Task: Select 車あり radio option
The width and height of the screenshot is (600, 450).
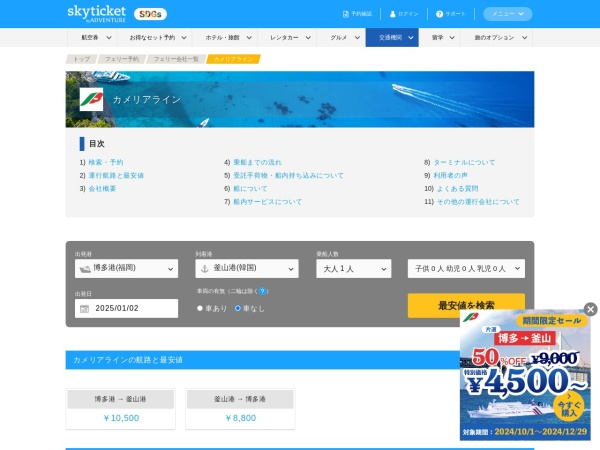Action: [200, 308]
